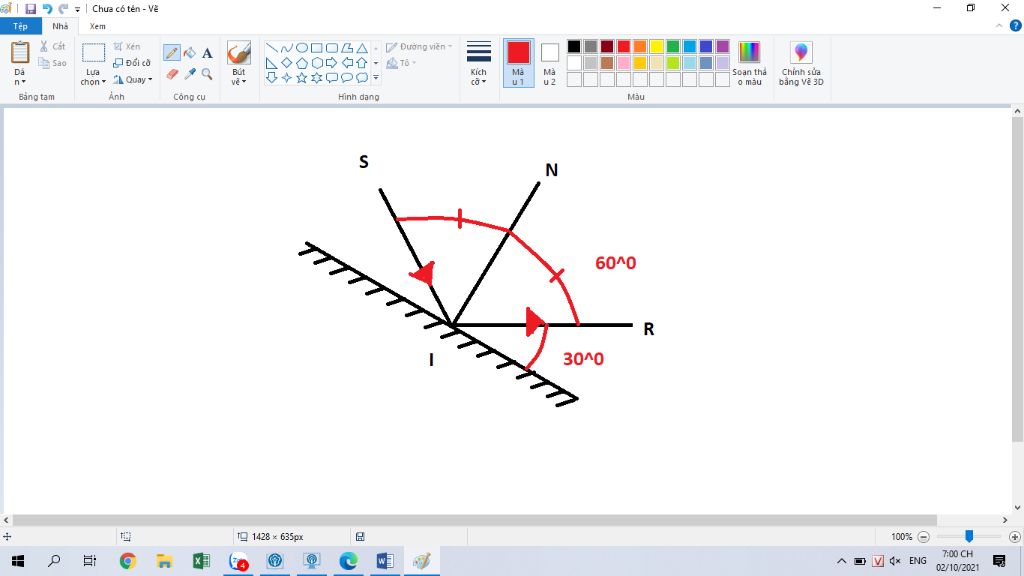Pick the black color swatch
The width and height of the screenshot is (1024, 576).
point(573,46)
